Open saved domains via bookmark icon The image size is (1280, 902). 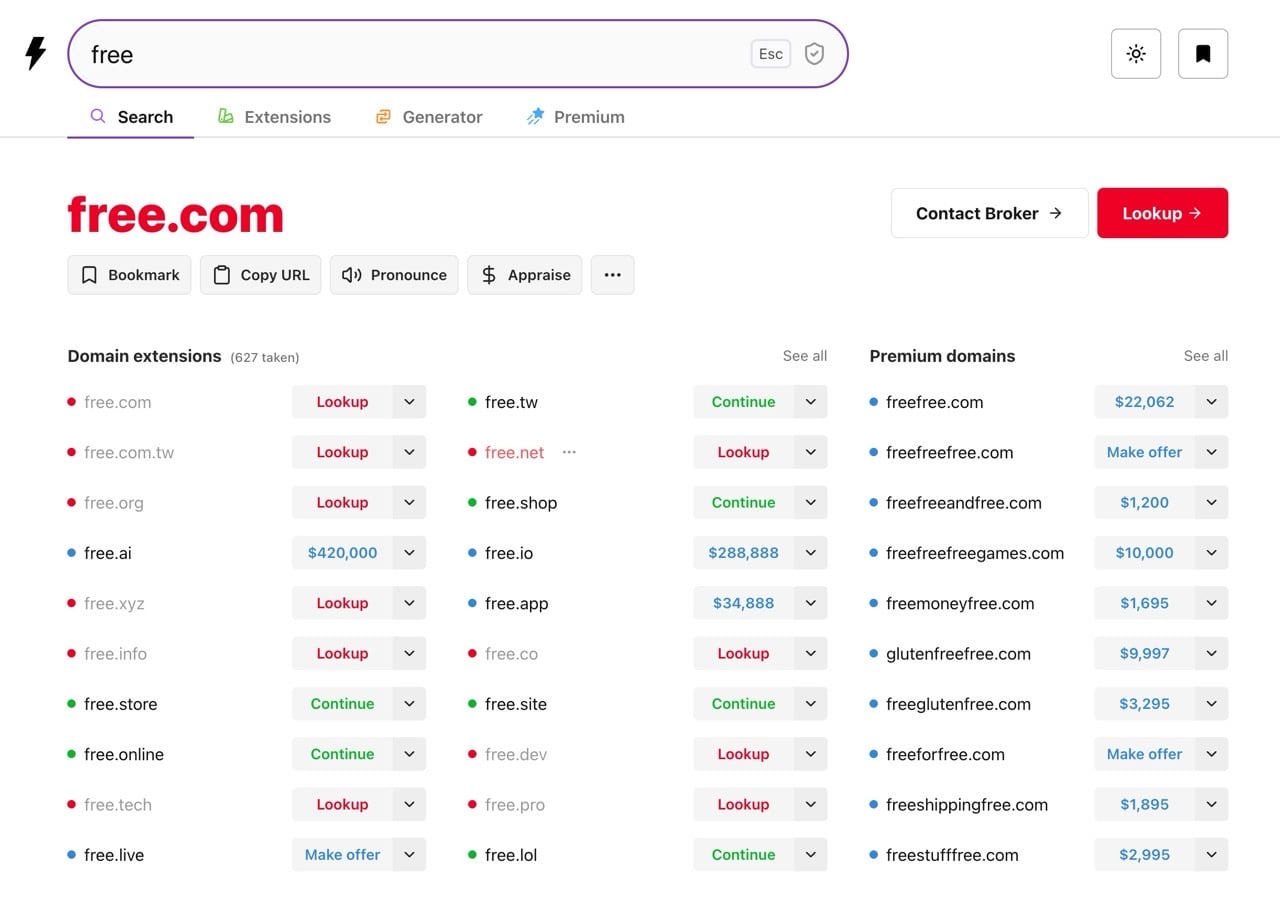[x=1202, y=53]
